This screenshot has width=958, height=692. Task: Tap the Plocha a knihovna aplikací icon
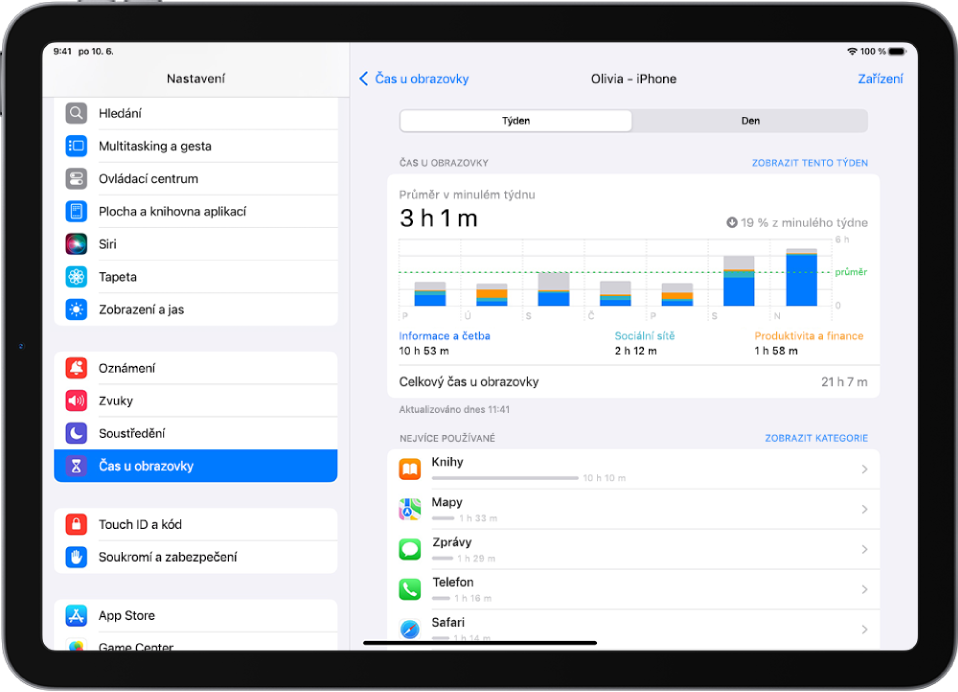[76, 211]
